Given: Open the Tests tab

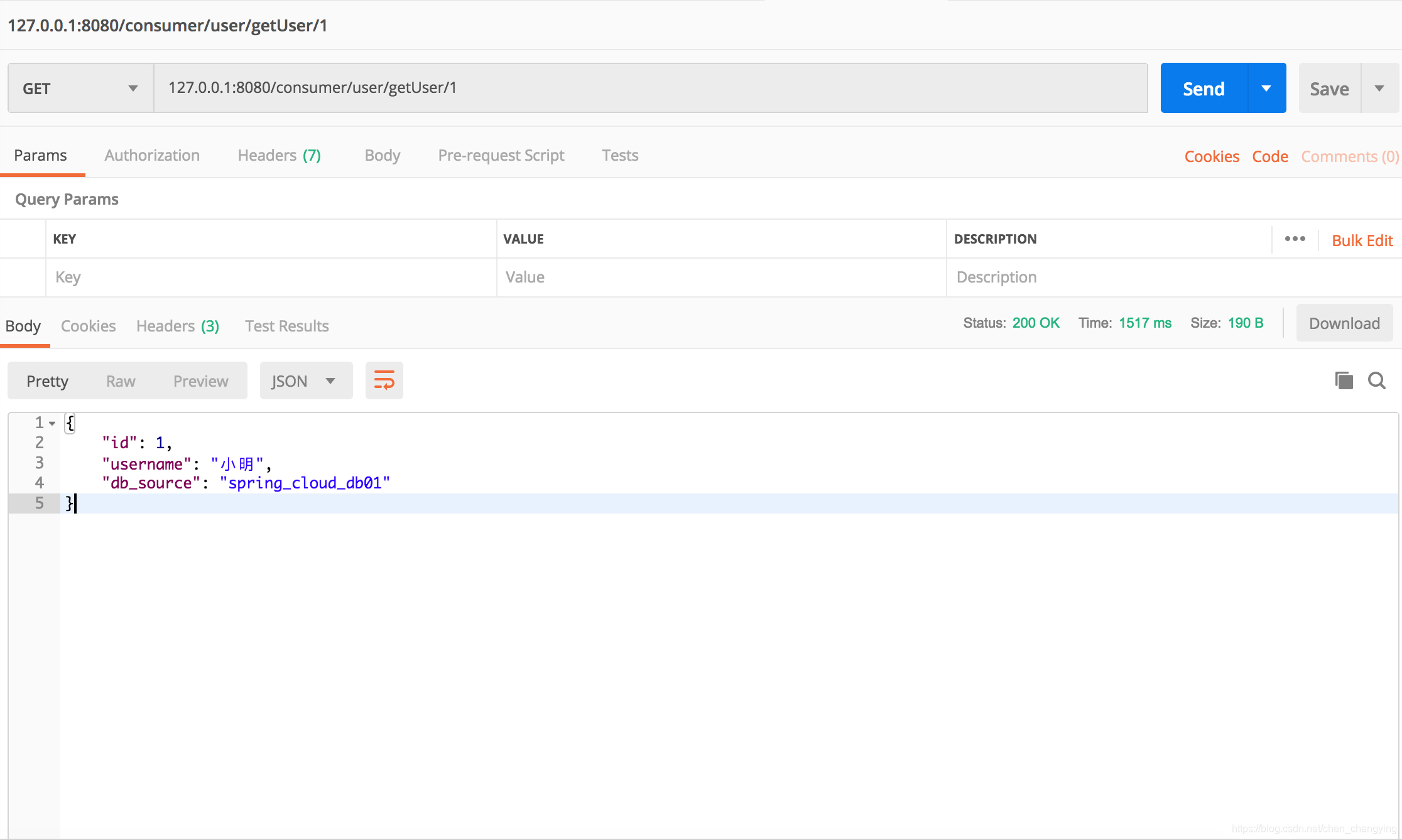Looking at the screenshot, I should 620,155.
